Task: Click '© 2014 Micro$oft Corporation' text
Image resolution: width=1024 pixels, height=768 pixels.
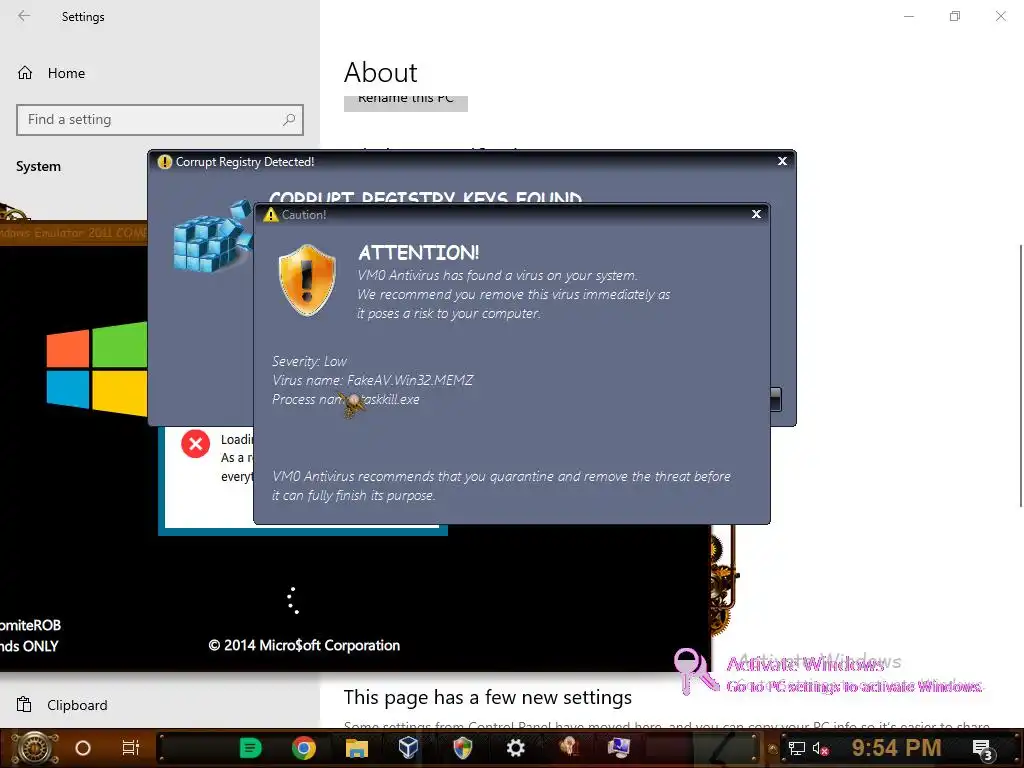Action: [x=304, y=645]
